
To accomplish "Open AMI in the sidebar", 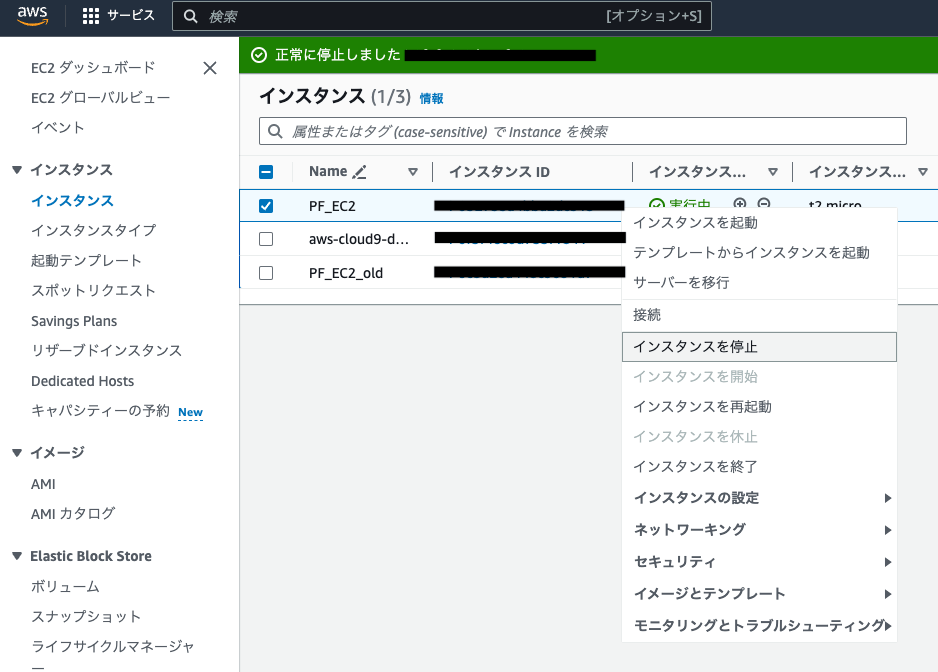I will 43,484.
